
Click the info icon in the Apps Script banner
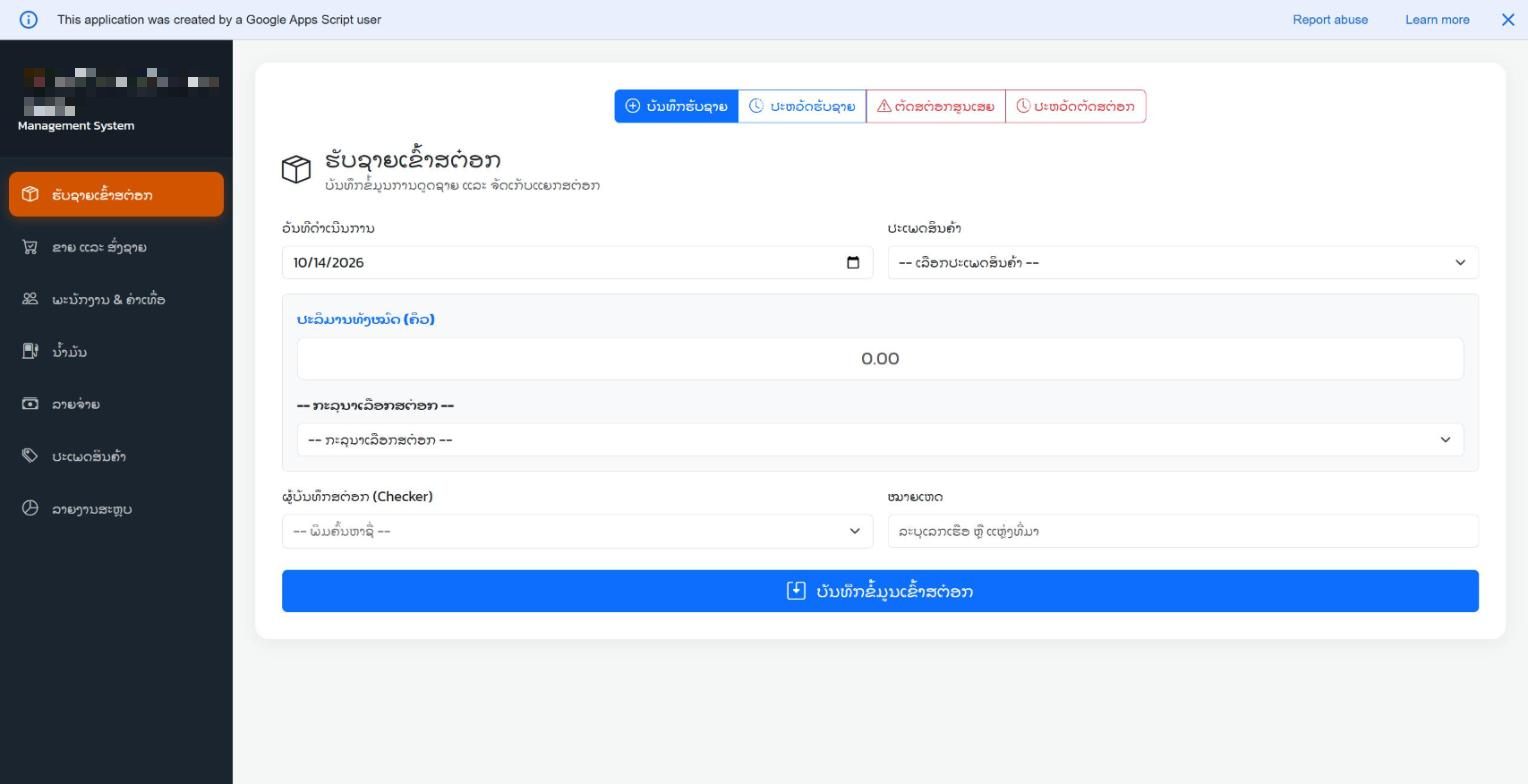(28, 19)
